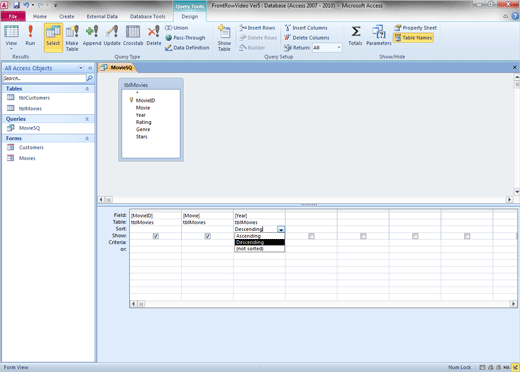520x372 pixels.
Task: Switch to the Database Tools tab
Action: [x=147, y=16]
